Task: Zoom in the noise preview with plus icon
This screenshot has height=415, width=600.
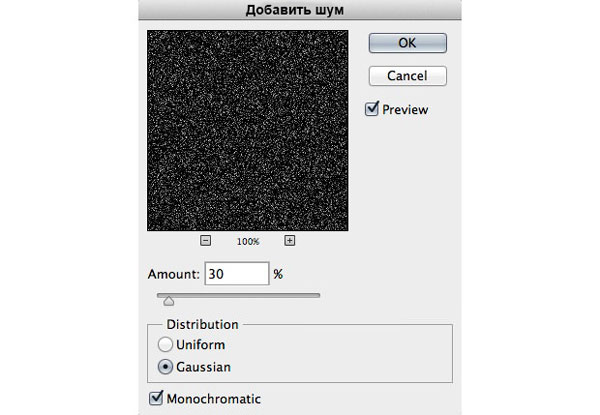Action: click(x=290, y=241)
